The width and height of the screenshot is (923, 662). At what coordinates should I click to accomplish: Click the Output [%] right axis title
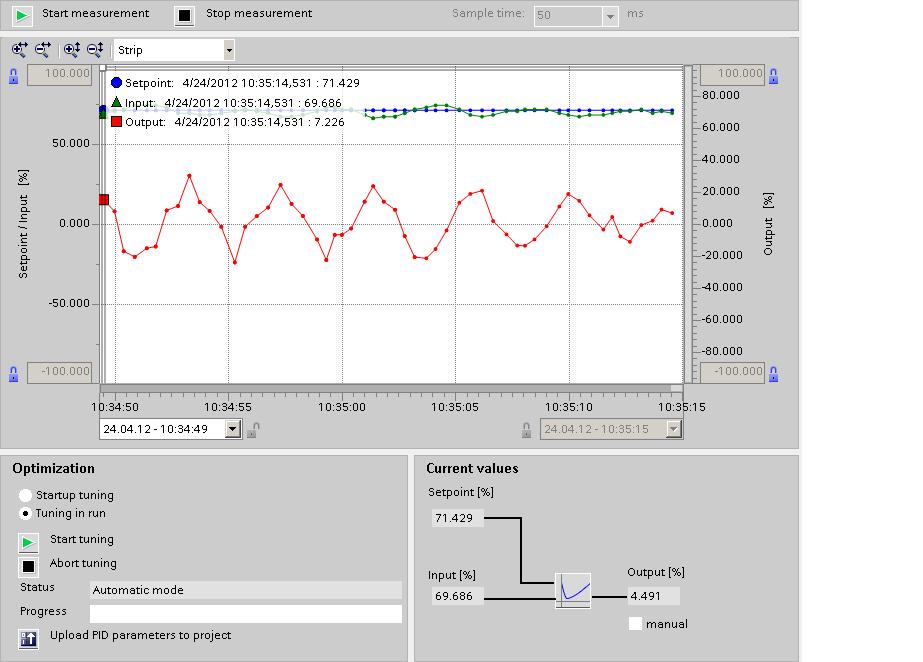[x=768, y=224]
